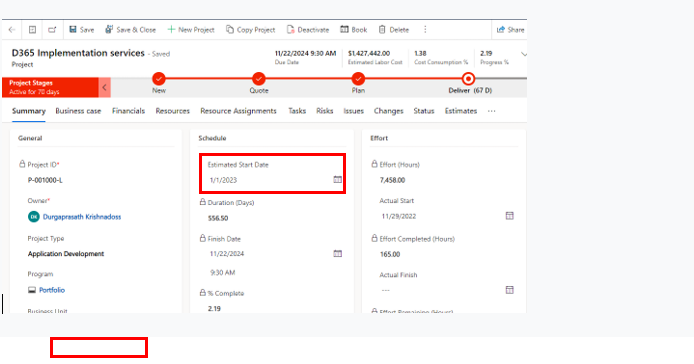Click Application Development project type value
Screen dimensions: 694x364
click(x=66, y=254)
